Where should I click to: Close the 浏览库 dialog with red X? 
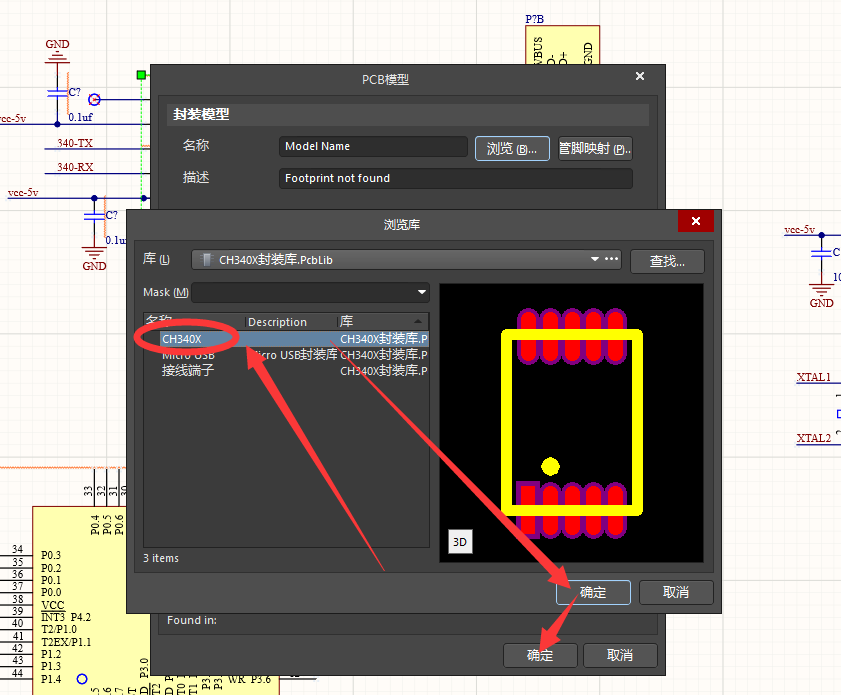tap(696, 221)
